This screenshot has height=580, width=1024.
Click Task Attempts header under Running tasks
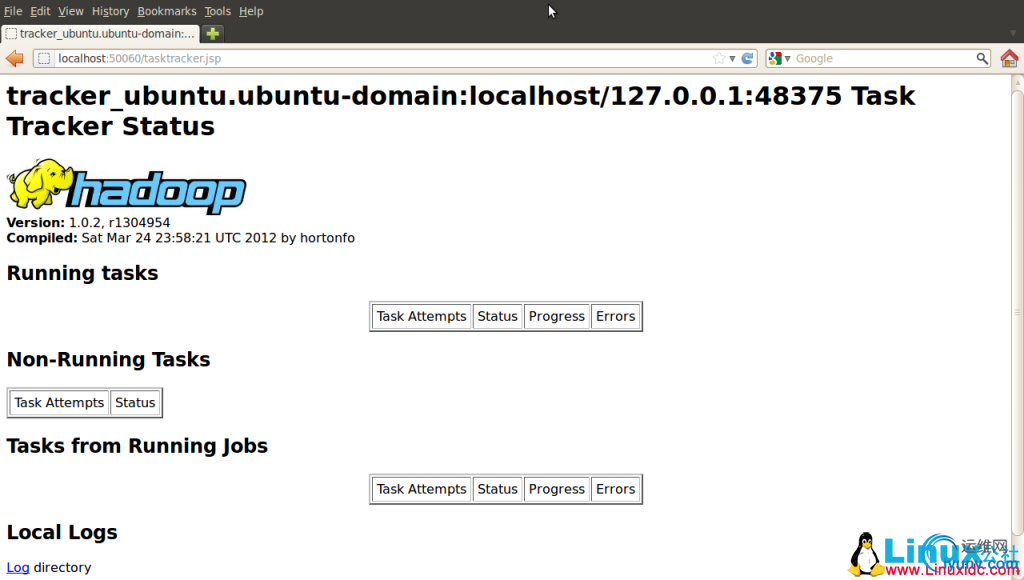[421, 316]
